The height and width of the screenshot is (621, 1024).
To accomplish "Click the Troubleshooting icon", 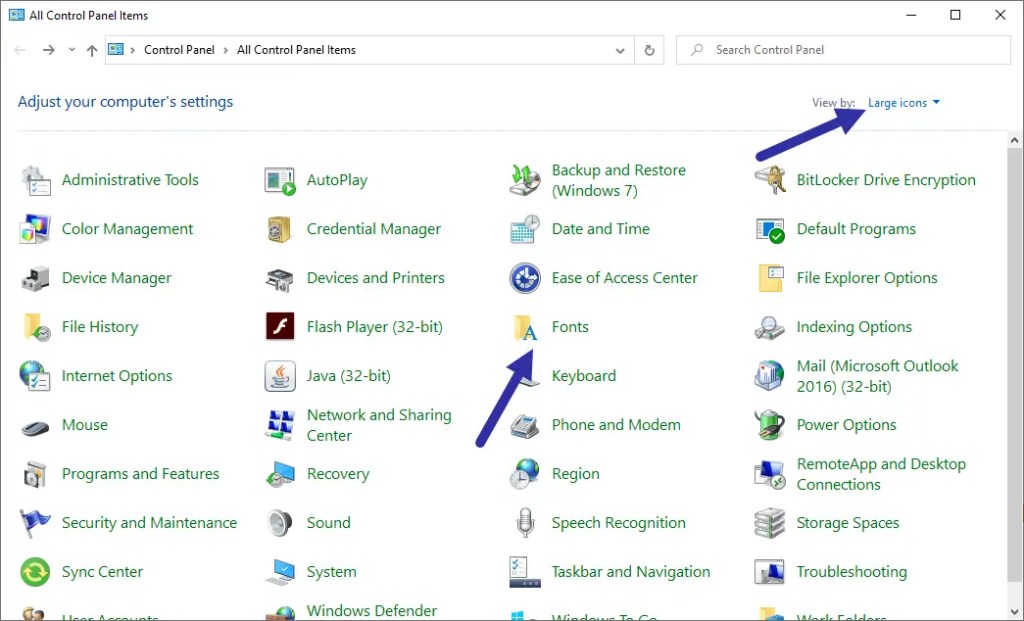I will pyautogui.click(x=770, y=572).
